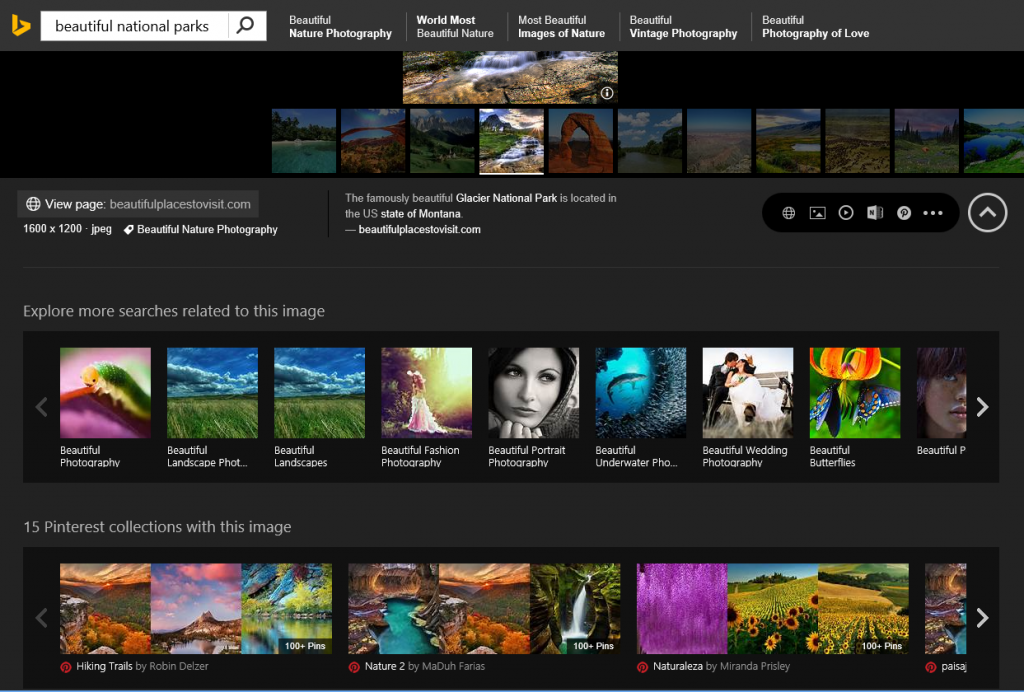This screenshot has width=1024, height=692.
Task: Open more options via the ellipsis icon
Action: (933, 212)
